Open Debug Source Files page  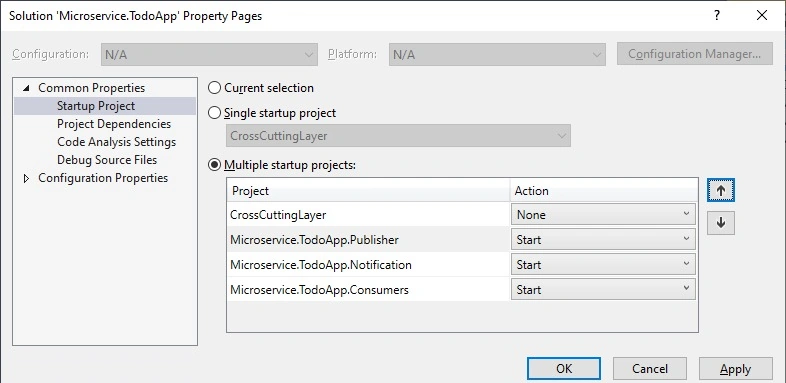(107, 160)
